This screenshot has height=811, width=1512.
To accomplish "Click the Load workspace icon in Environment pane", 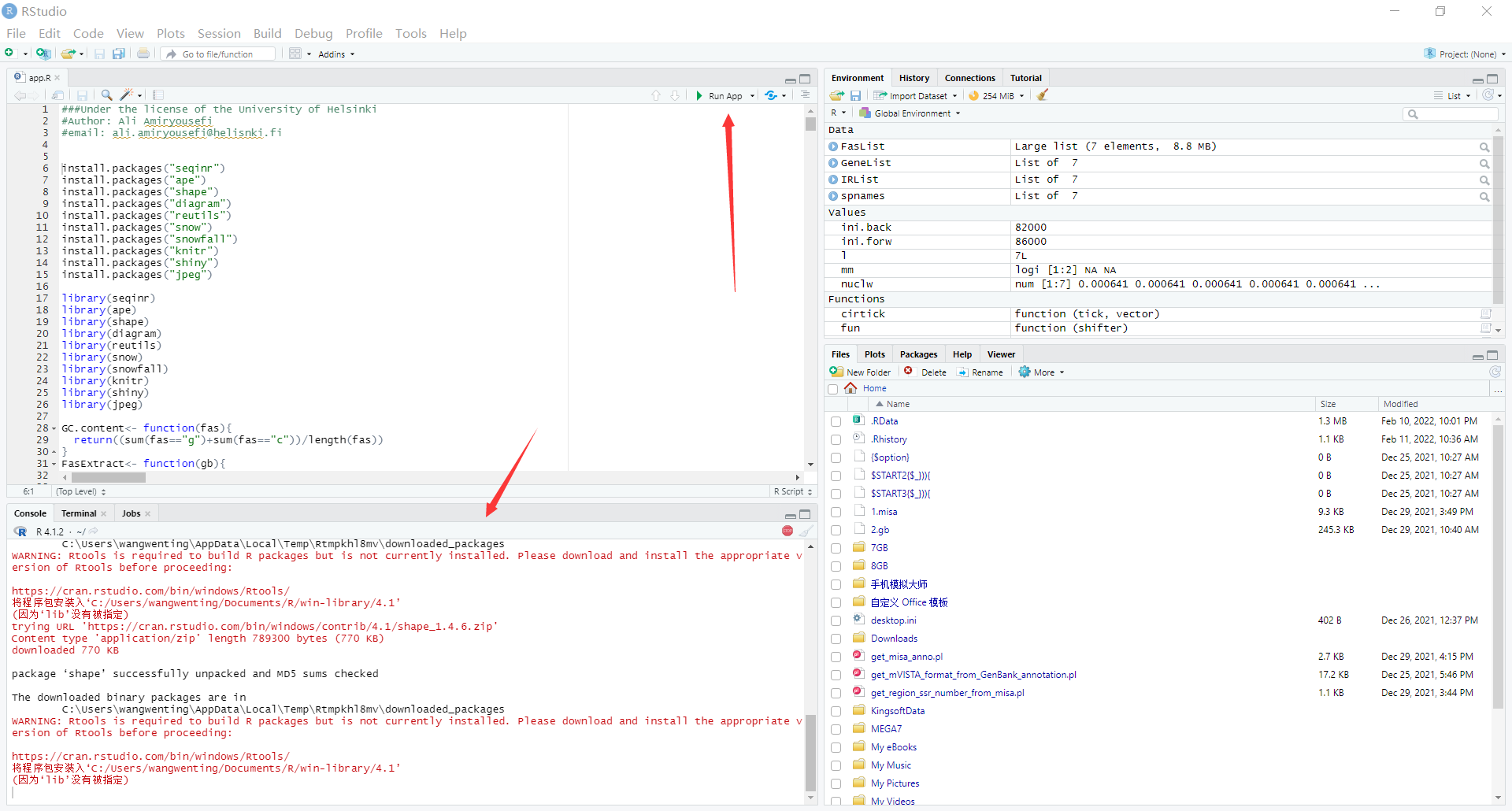I will click(837, 95).
